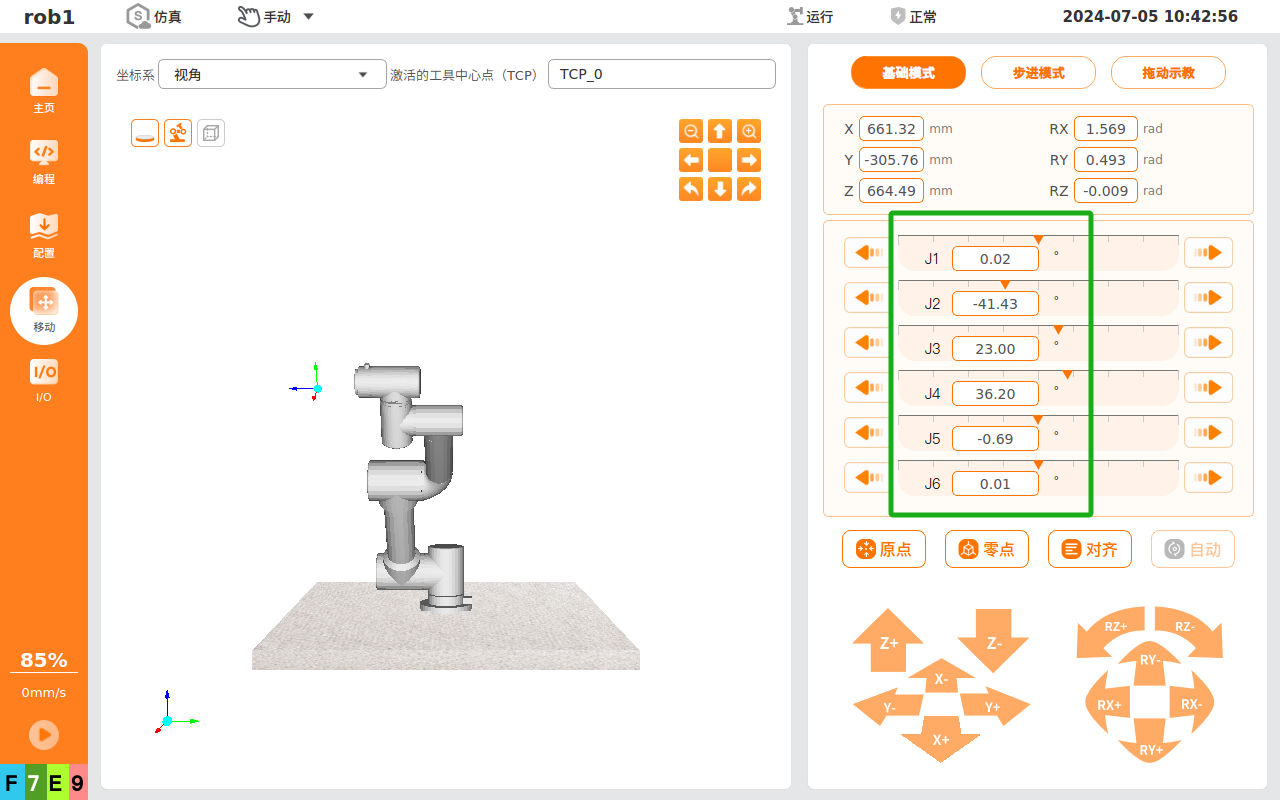Viewport: 1280px width, 800px height.
Task: Move TCP with Z- arrow
Action: [x=993, y=640]
